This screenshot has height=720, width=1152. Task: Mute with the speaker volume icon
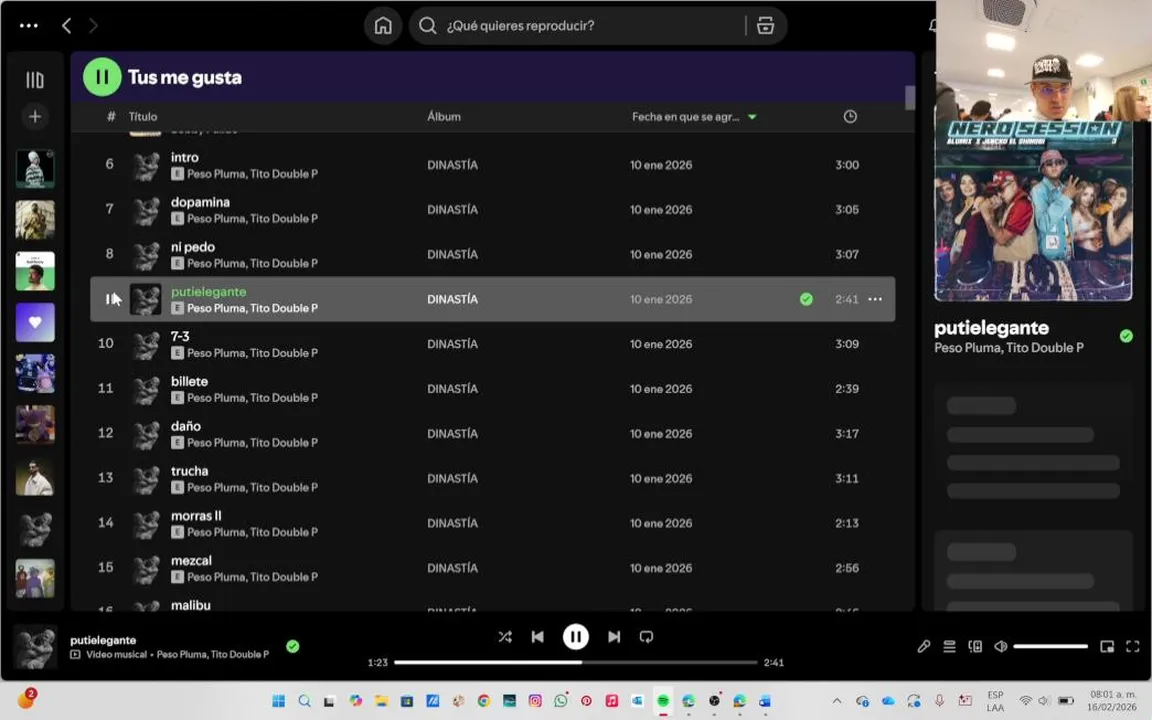click(1000, 647)
